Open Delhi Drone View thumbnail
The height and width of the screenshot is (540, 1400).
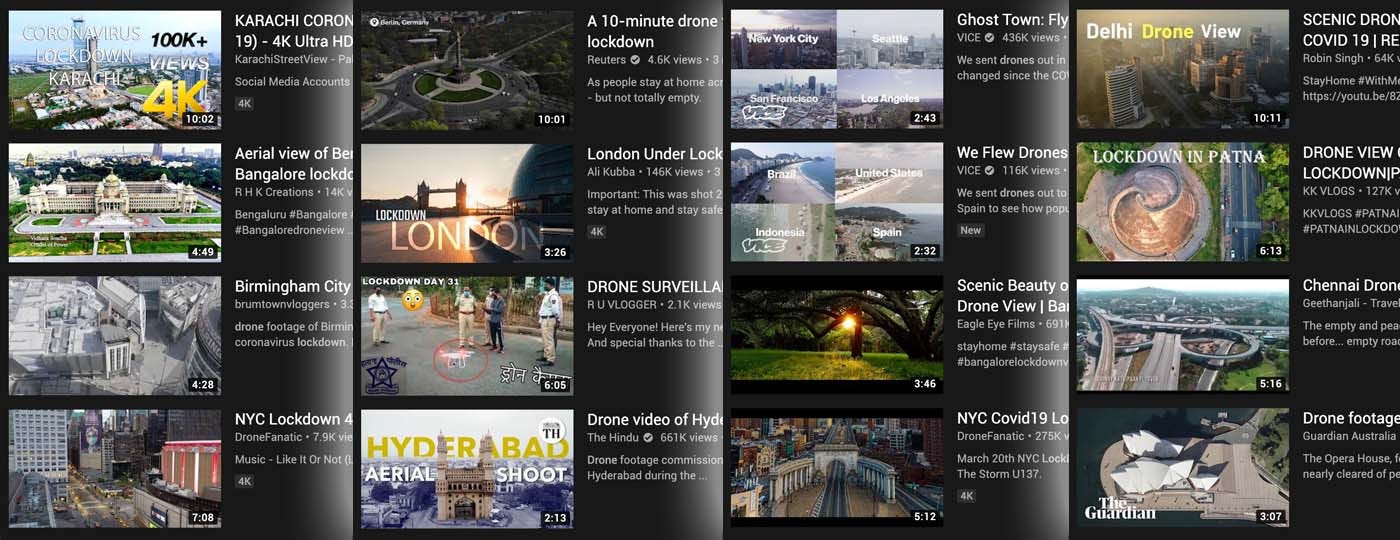coord(1183,69)
